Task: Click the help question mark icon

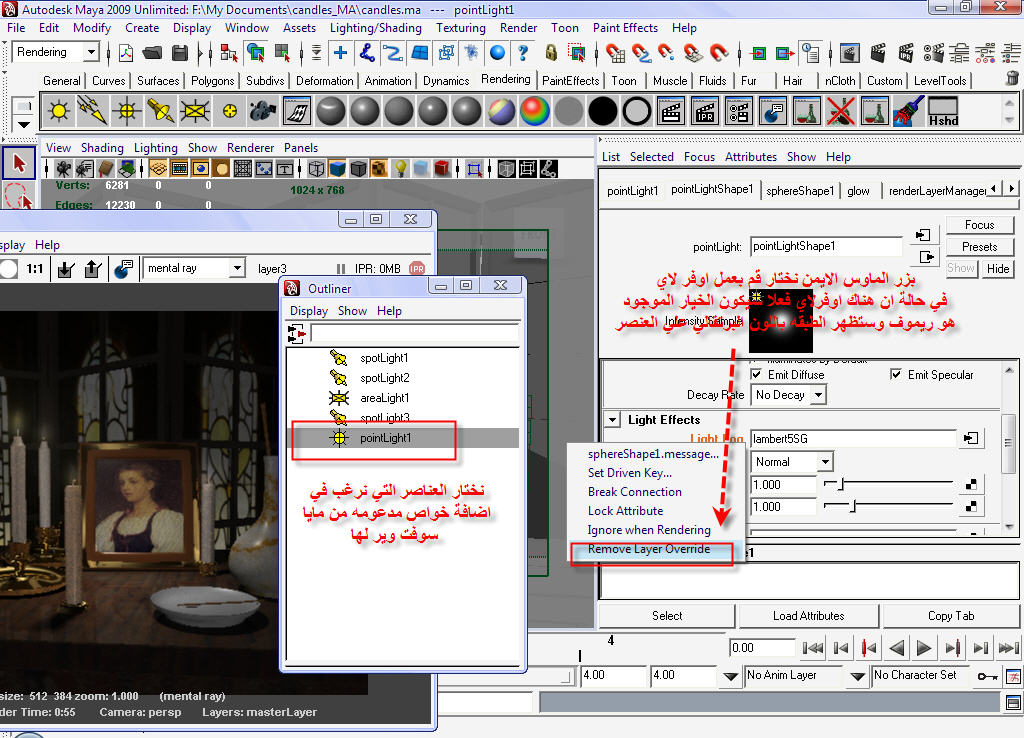Action: pos(523,52)
